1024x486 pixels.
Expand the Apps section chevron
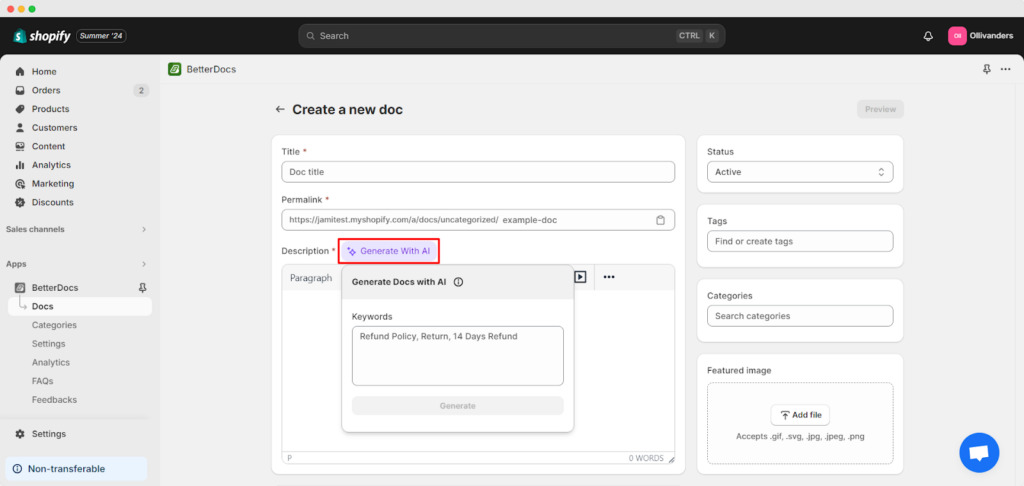(144, 264)
